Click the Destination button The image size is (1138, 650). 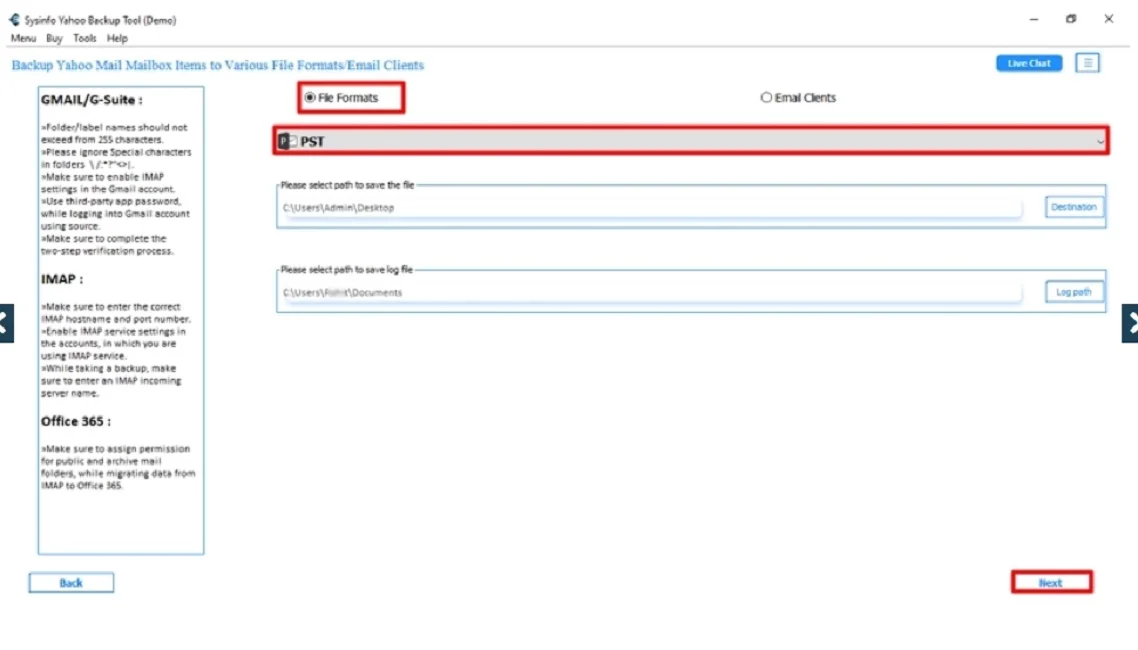[x=1073, y=207]
